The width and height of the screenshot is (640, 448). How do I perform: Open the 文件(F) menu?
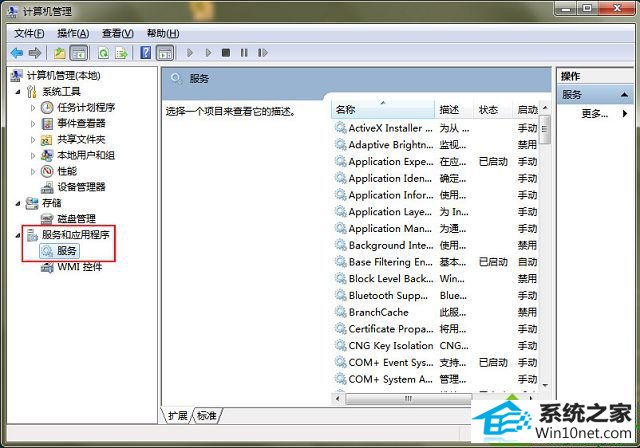coord(29,33)
